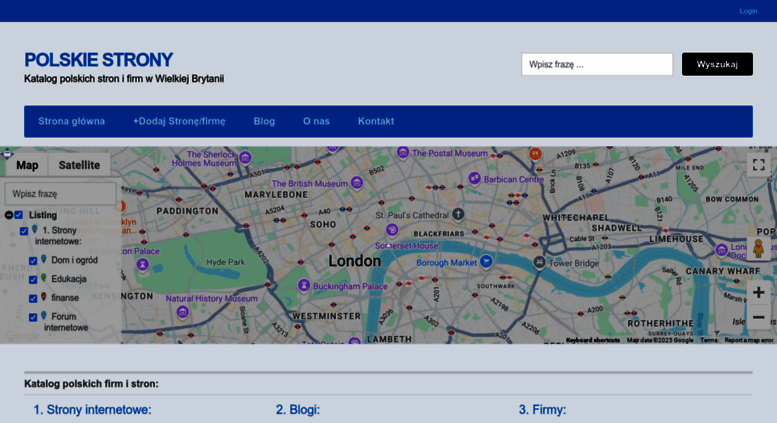The image size is (777, 423).
Task: Click the Login link
Action: [x=748, y=11]
